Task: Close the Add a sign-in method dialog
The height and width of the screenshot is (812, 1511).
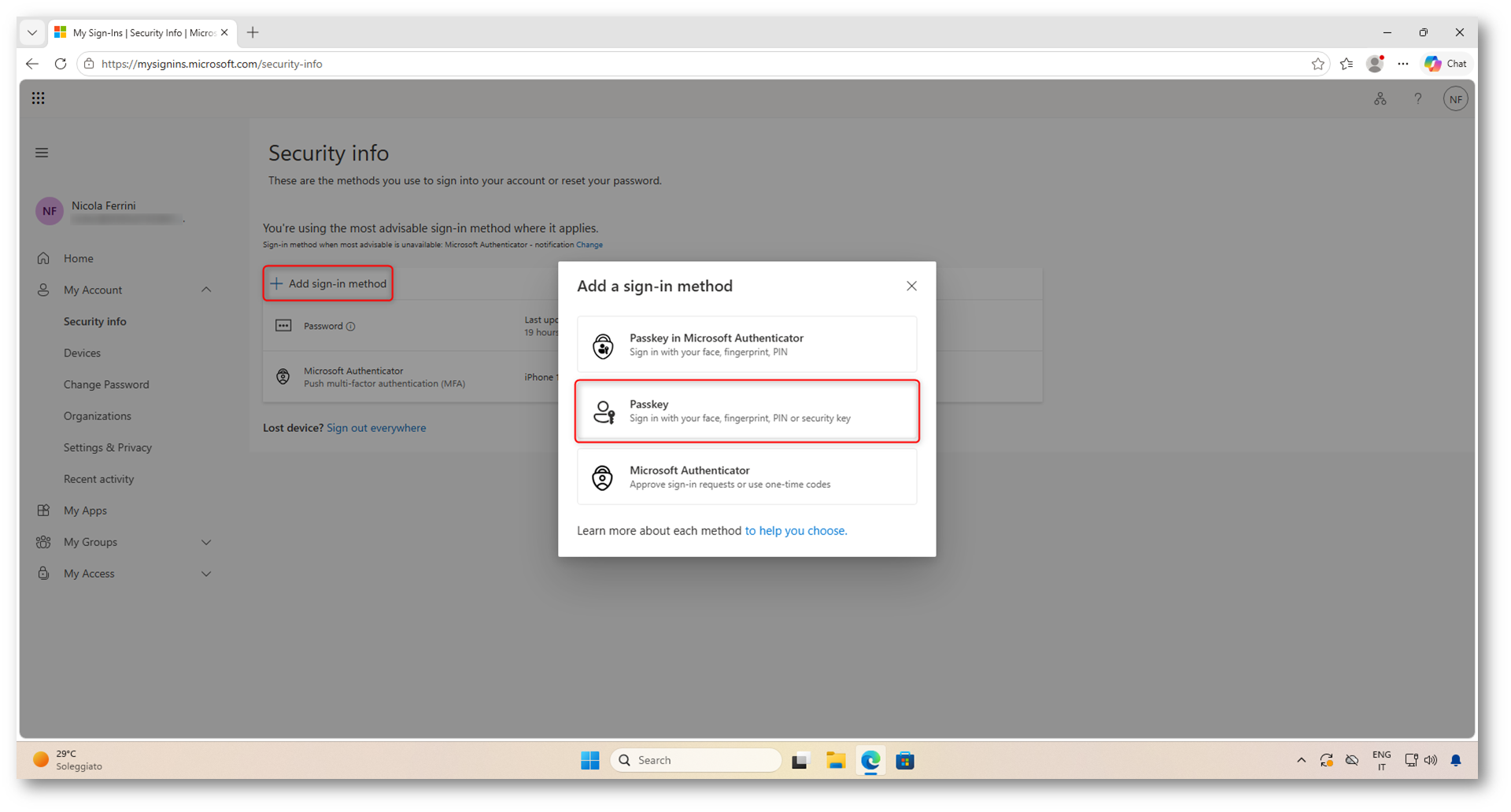Action: coord(911,286)
